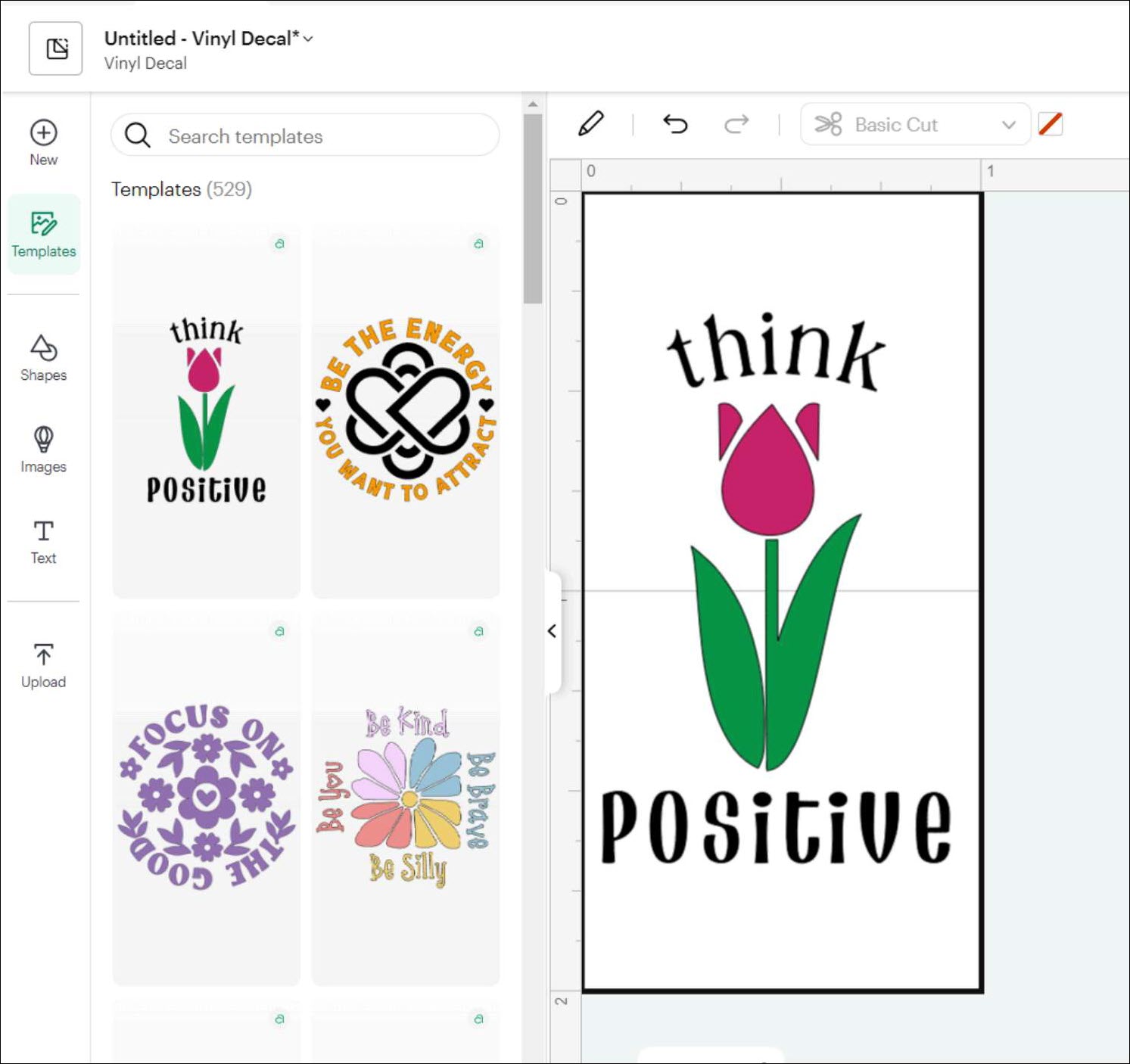Viewport: 1130px width, 1064px height.
Task: Open the Be Kind rainbow flower template
Action: 406,798
